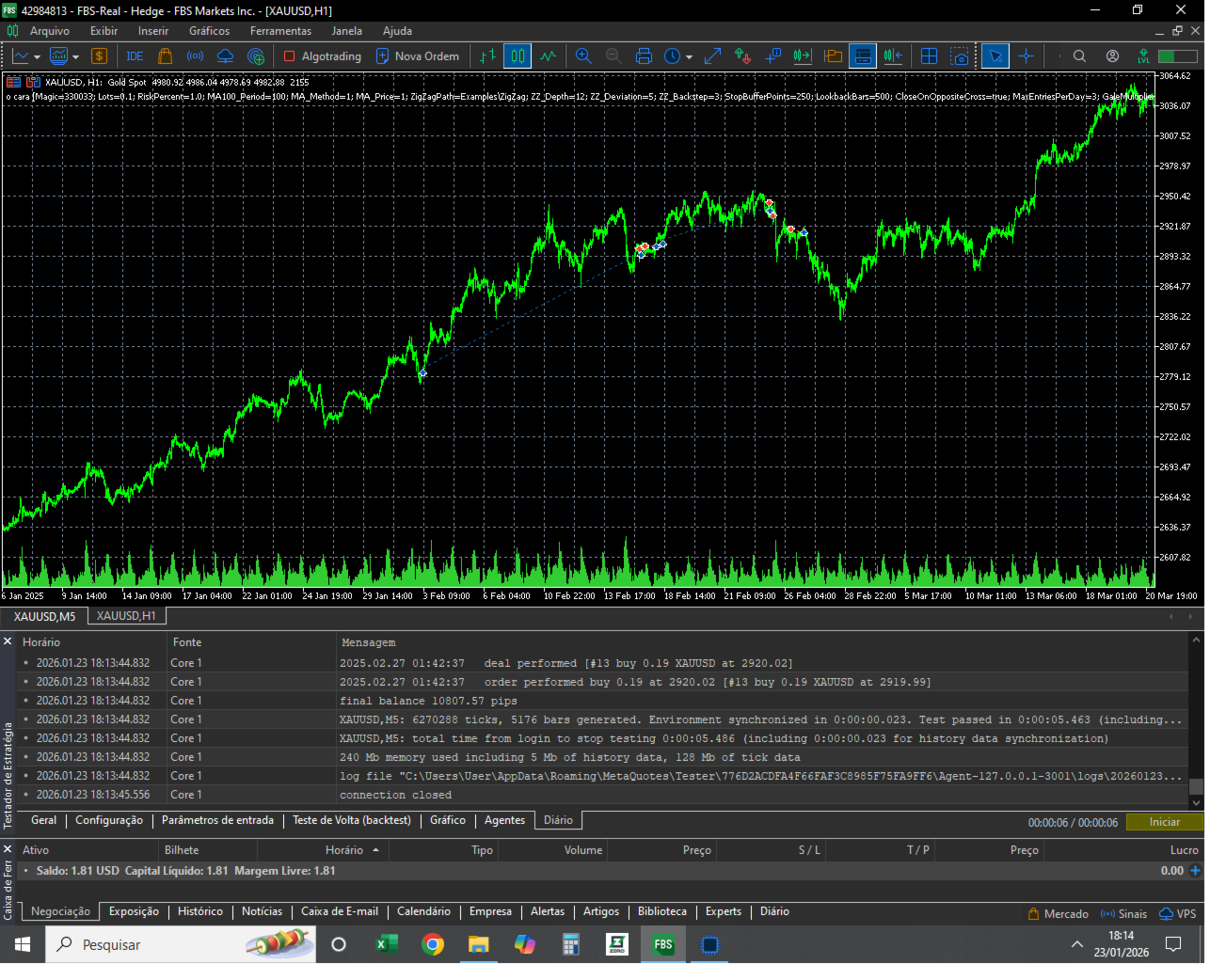
Task: Select the 'final balance 10807.57 pips' log line
Action: [x=602, y=701]
